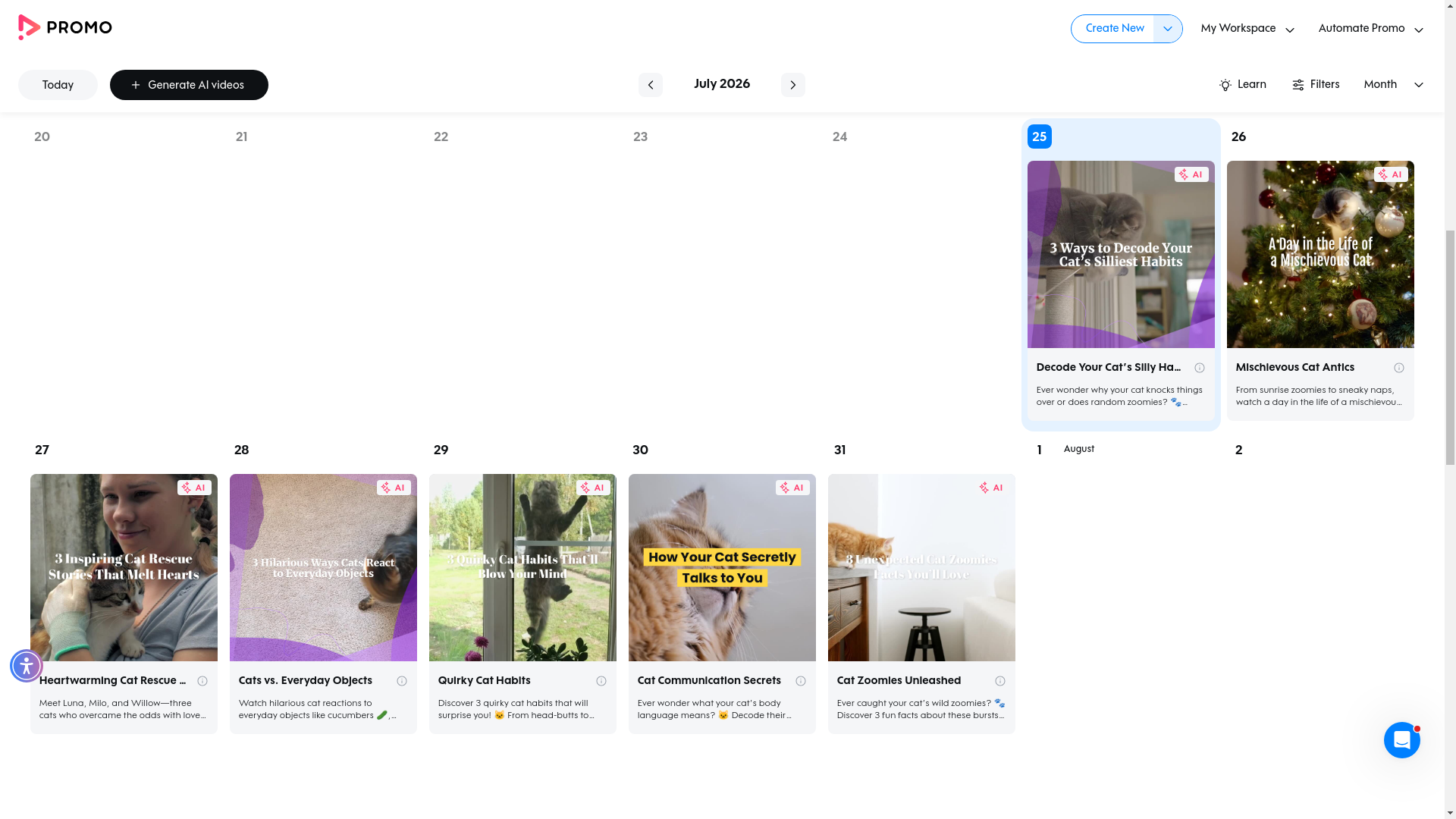Open the How Your Cat Secretly Talks thumbnail
This screenshot has width=1456, height=819.
point(722,567)
